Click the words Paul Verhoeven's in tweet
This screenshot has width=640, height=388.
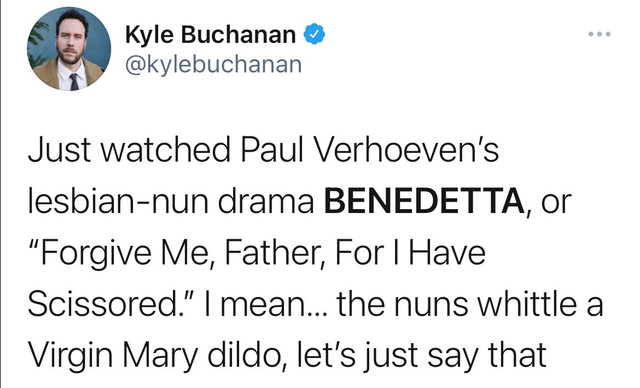point(369,150)
